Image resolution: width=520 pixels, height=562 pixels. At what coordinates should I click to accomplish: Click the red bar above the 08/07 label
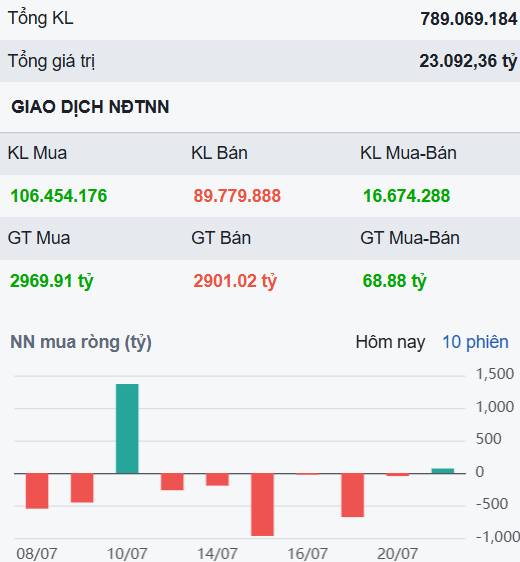[x=37, y=491]
